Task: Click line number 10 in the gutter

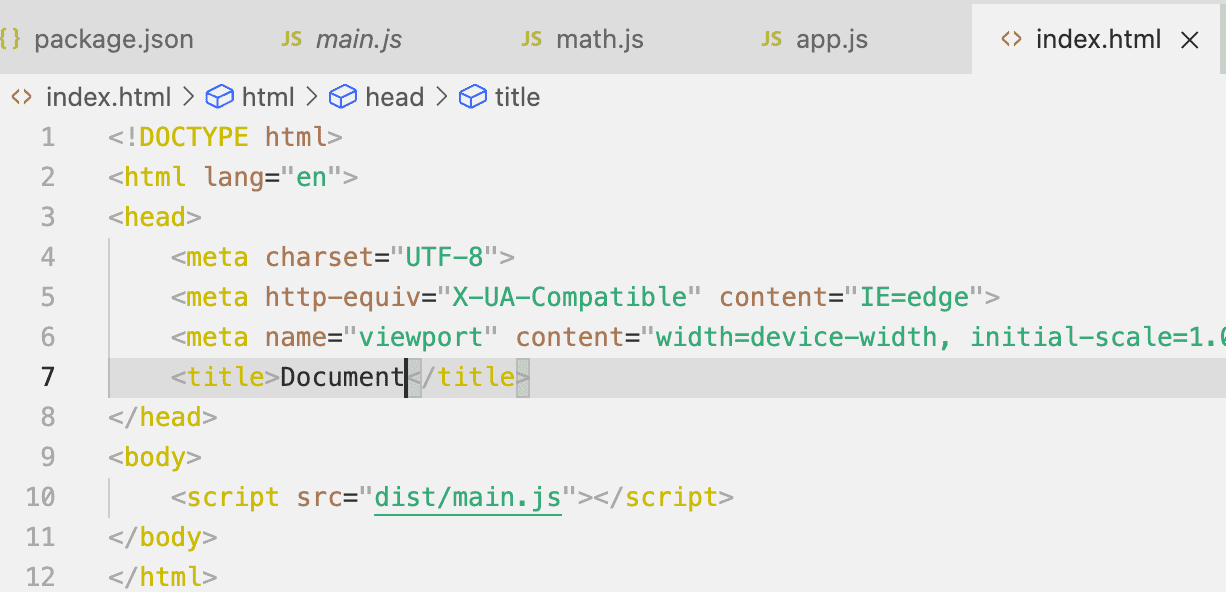Action: (x=41, y=497)
